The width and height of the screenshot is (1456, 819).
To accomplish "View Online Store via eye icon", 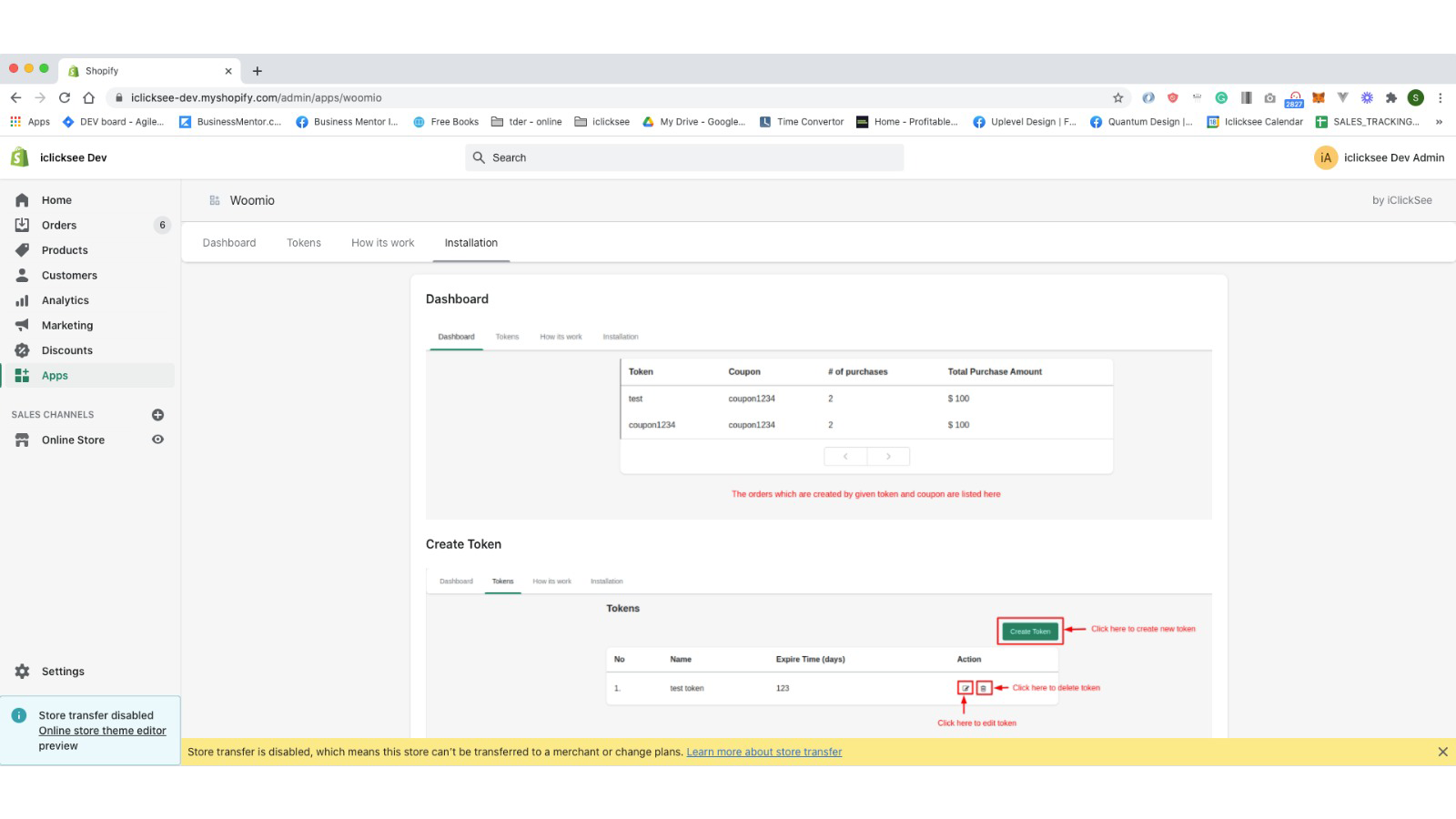I will [157, 440].
